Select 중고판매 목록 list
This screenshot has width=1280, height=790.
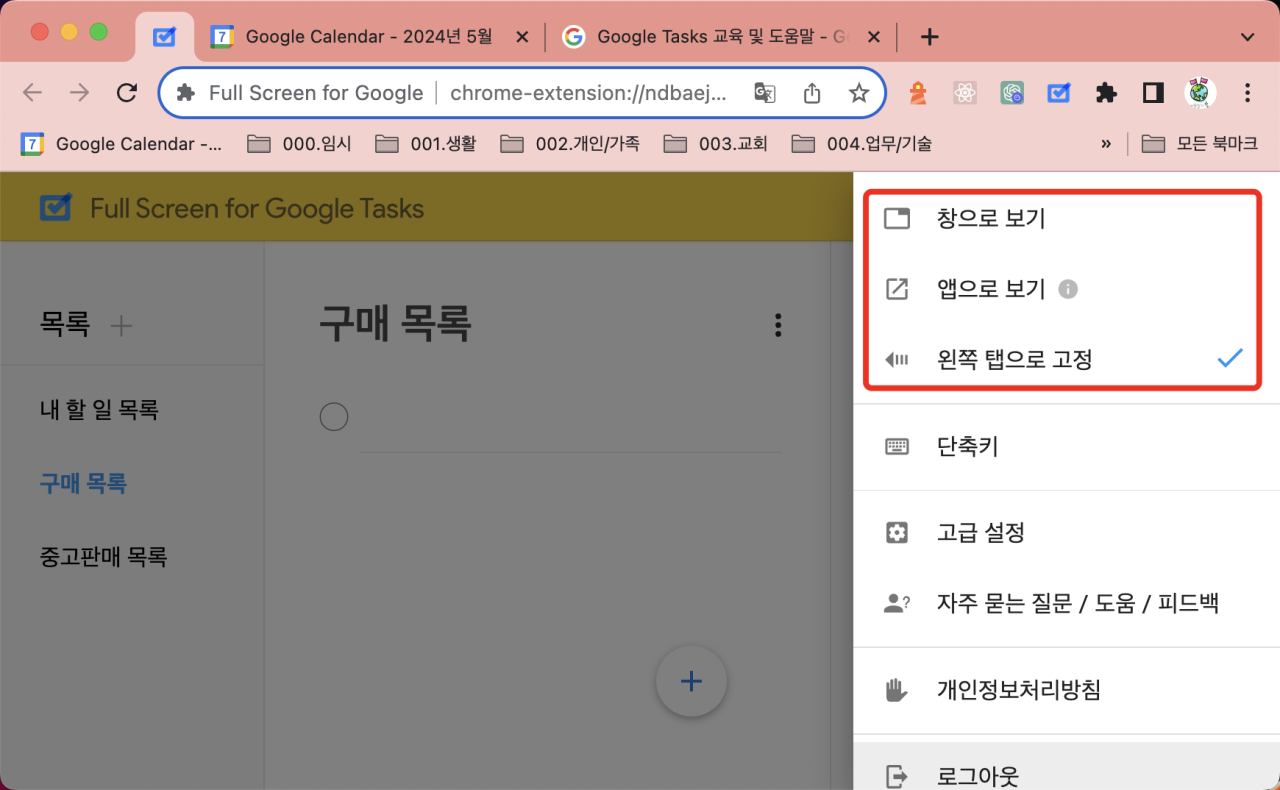click(103, 556)
